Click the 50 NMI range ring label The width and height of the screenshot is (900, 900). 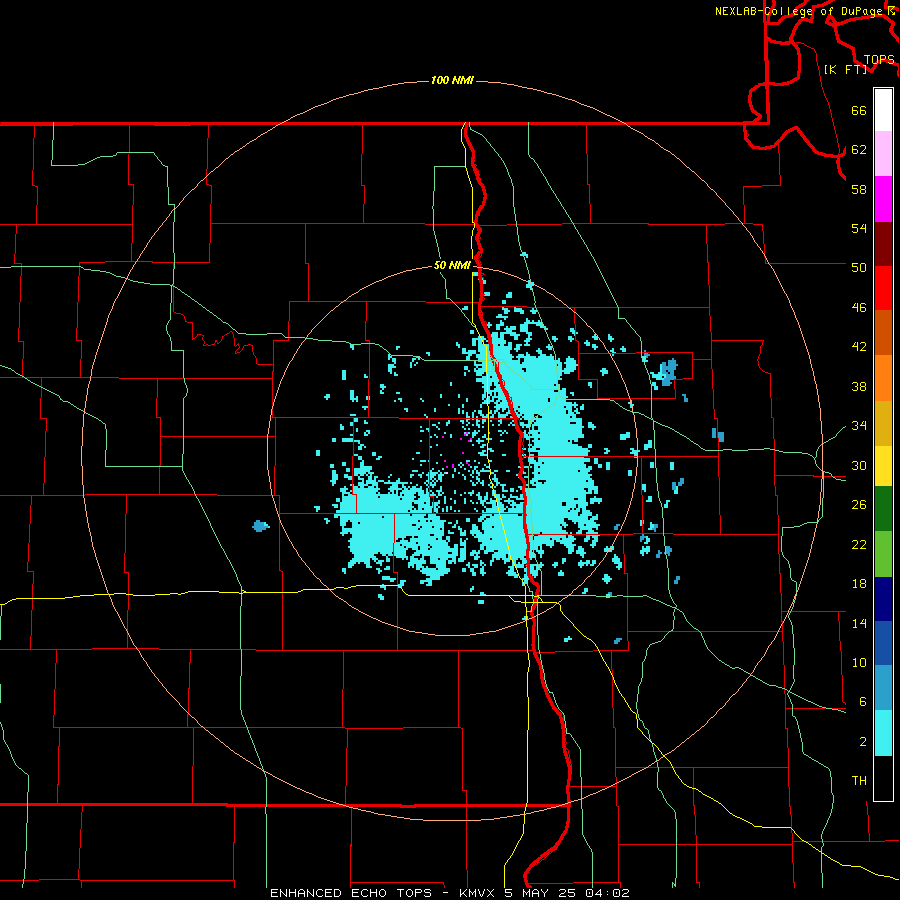coord(452,265)
